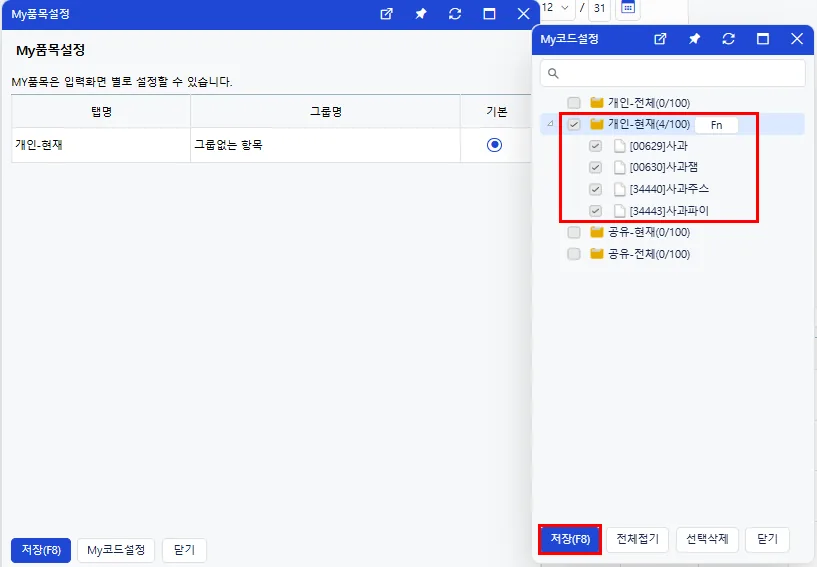
Task: Open My코드설정 in a new popup
Action: click(x=660, y=39)
